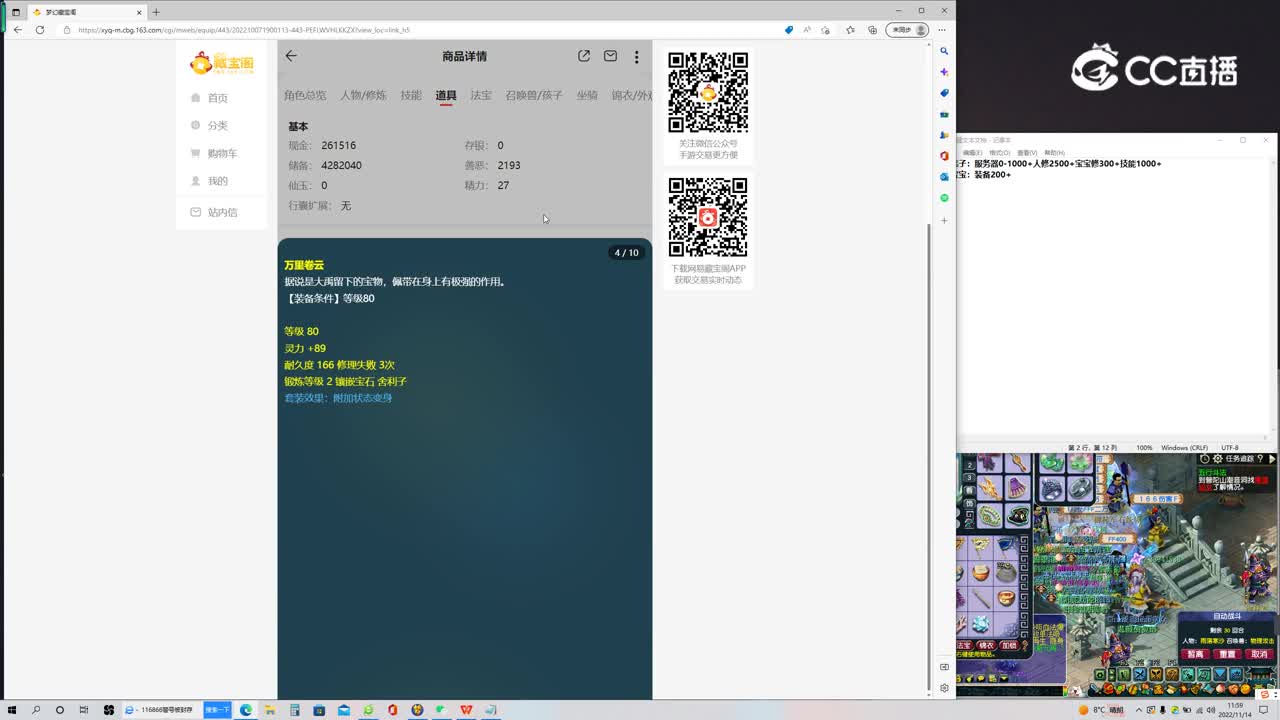Click the gear icon on the 任务追踪 panel
Screen dimensions: 1280x720
(1218, 460)
